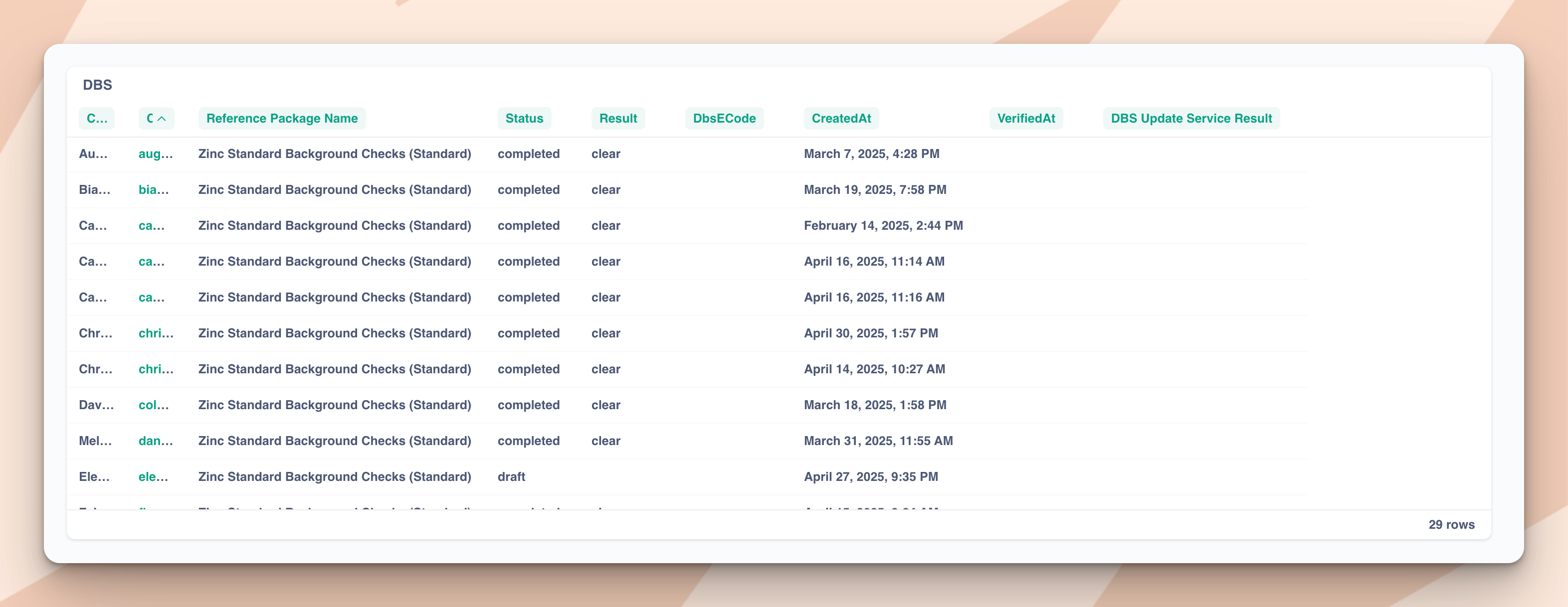Sort by Reference Package Name column
The height and width of the screenshot is (607, 1568).
click(282, 119)
